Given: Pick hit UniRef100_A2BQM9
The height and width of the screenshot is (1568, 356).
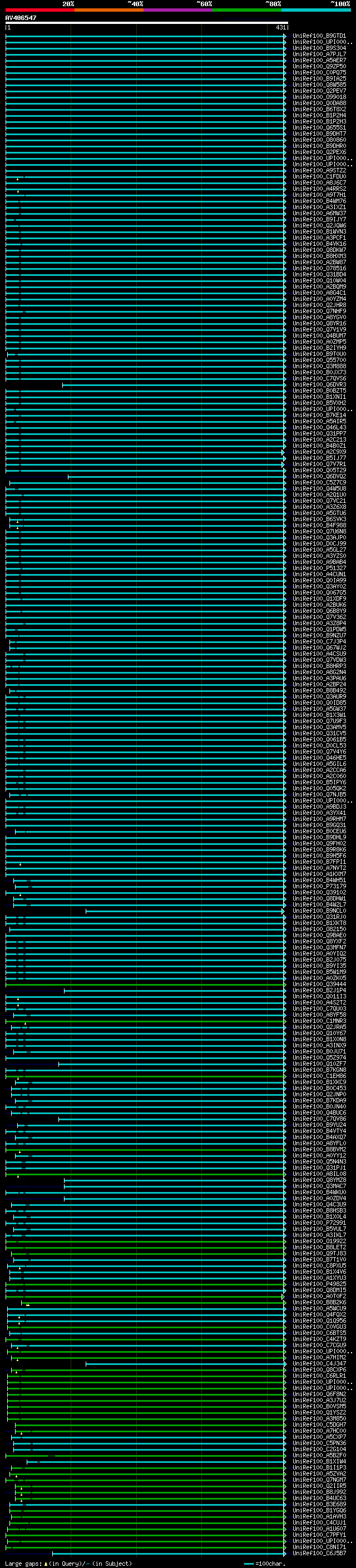Looking at the screenshot, I should (319, 286).
